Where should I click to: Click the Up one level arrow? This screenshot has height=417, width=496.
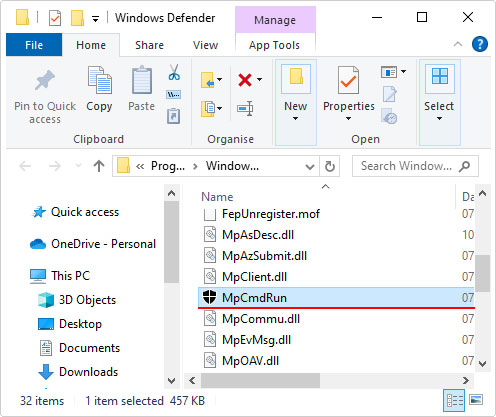point(99,166)
